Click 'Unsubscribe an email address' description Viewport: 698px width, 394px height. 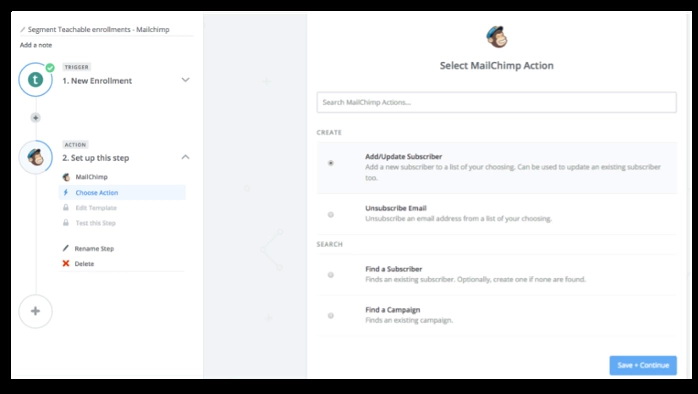click(x=459, y=219)
